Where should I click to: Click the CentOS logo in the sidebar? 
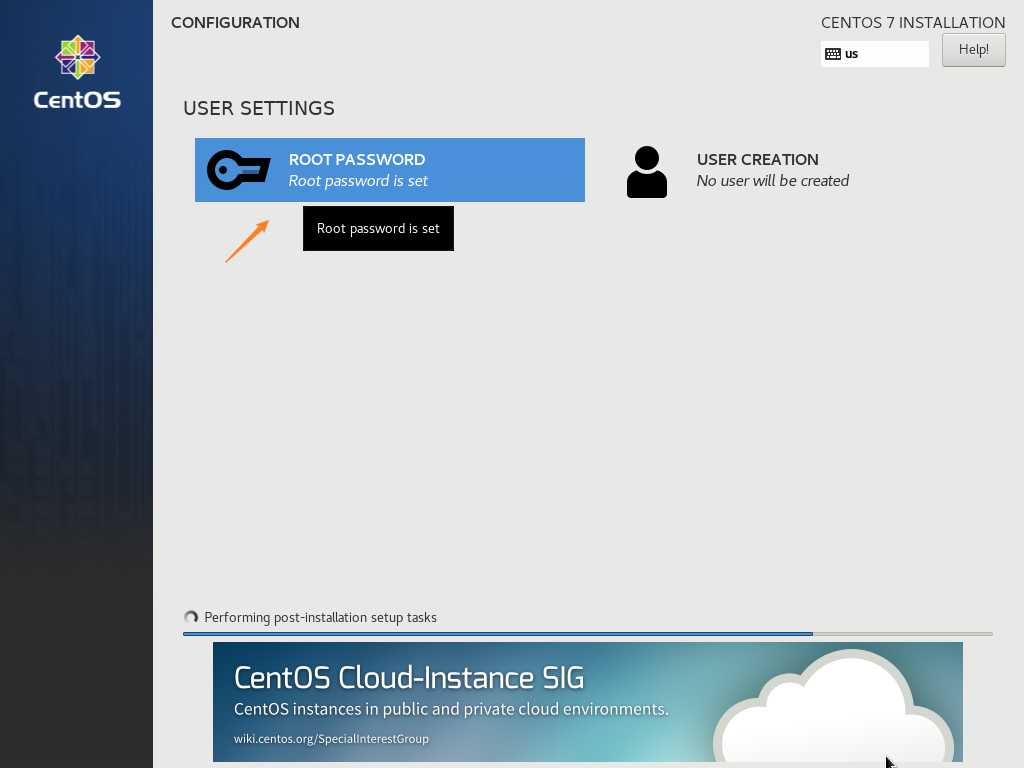[77, 58]
